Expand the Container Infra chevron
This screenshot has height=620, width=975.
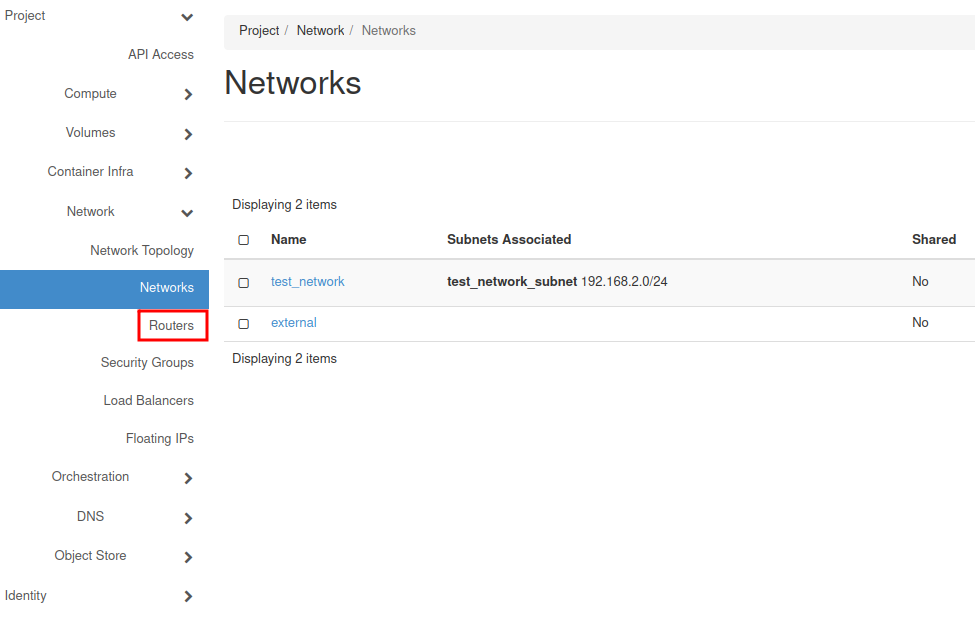[188, 173]
